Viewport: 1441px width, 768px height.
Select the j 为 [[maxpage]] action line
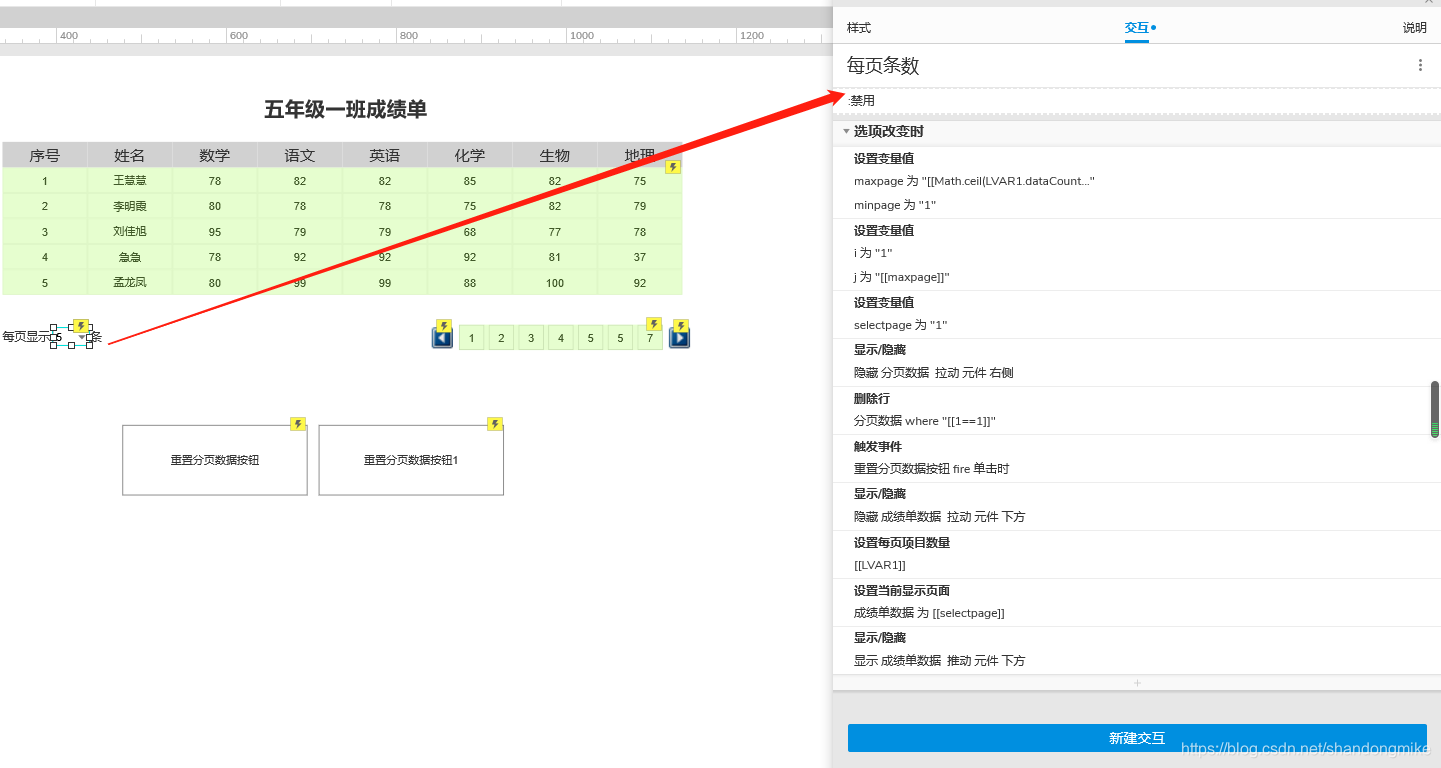[902, 277]
